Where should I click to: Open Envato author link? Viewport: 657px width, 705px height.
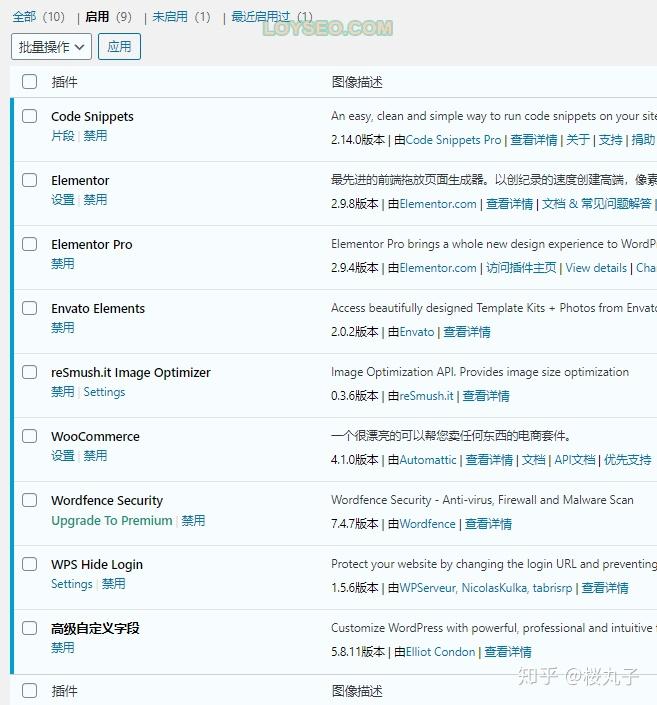point(417,332)
